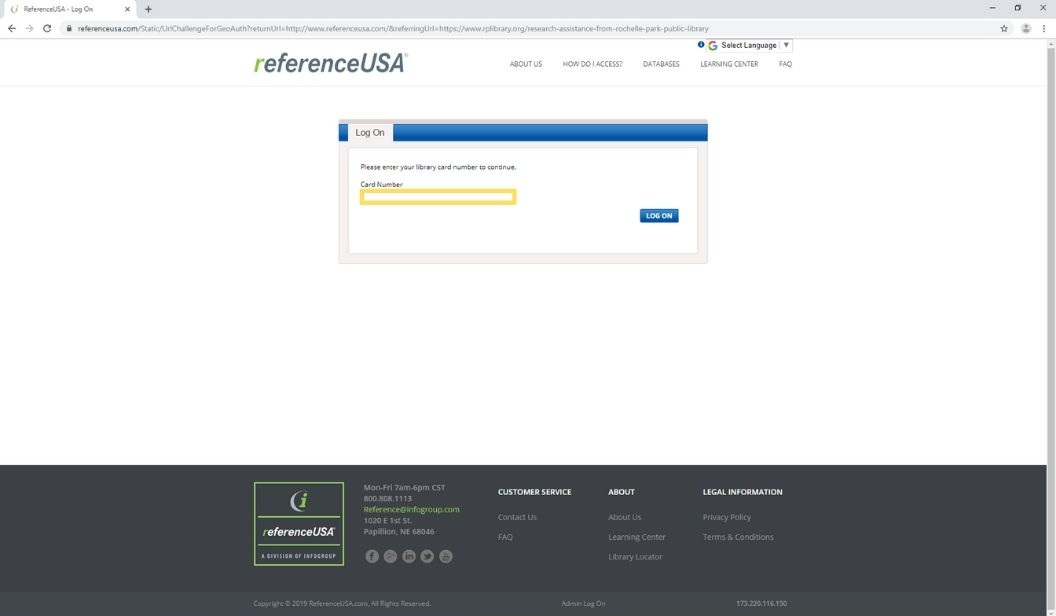The image size is (1056, 616).
Task: Open the FAQ menu in header
Action: pyautogui.click(x=785, y=64)
